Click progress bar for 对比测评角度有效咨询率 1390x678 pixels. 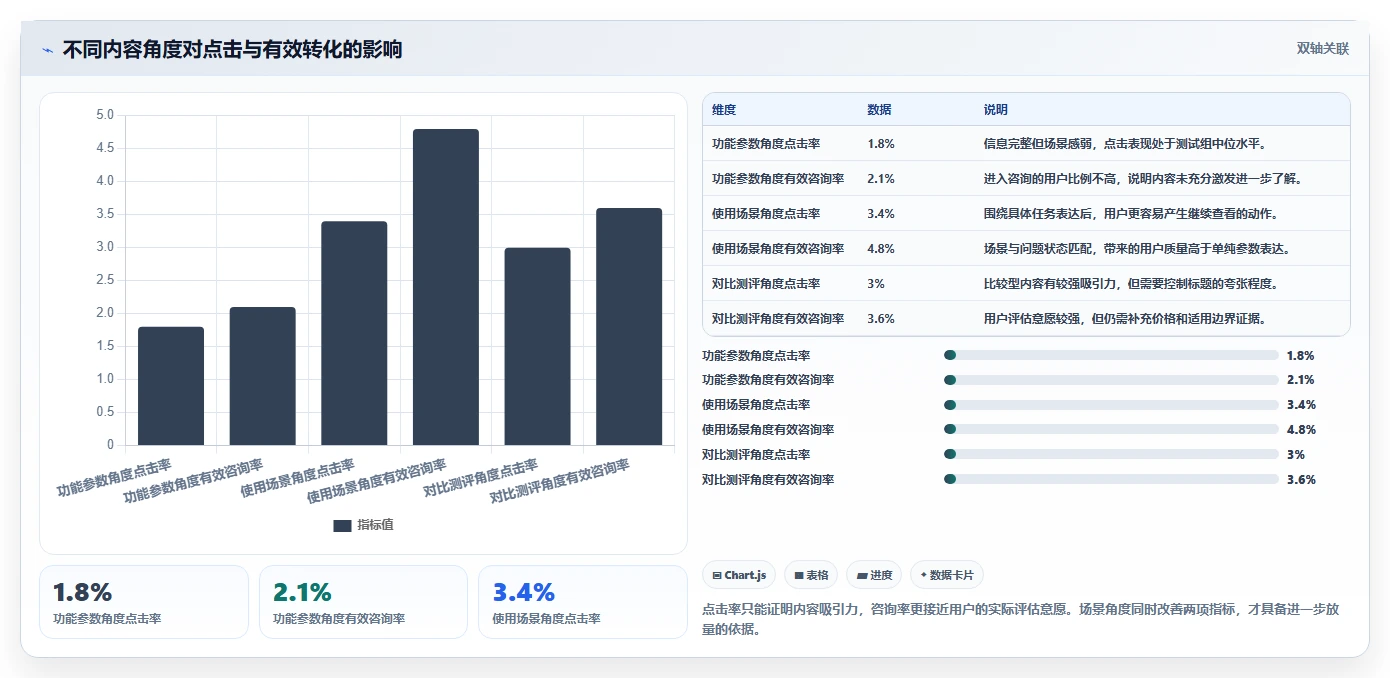tap(1111, 479)
